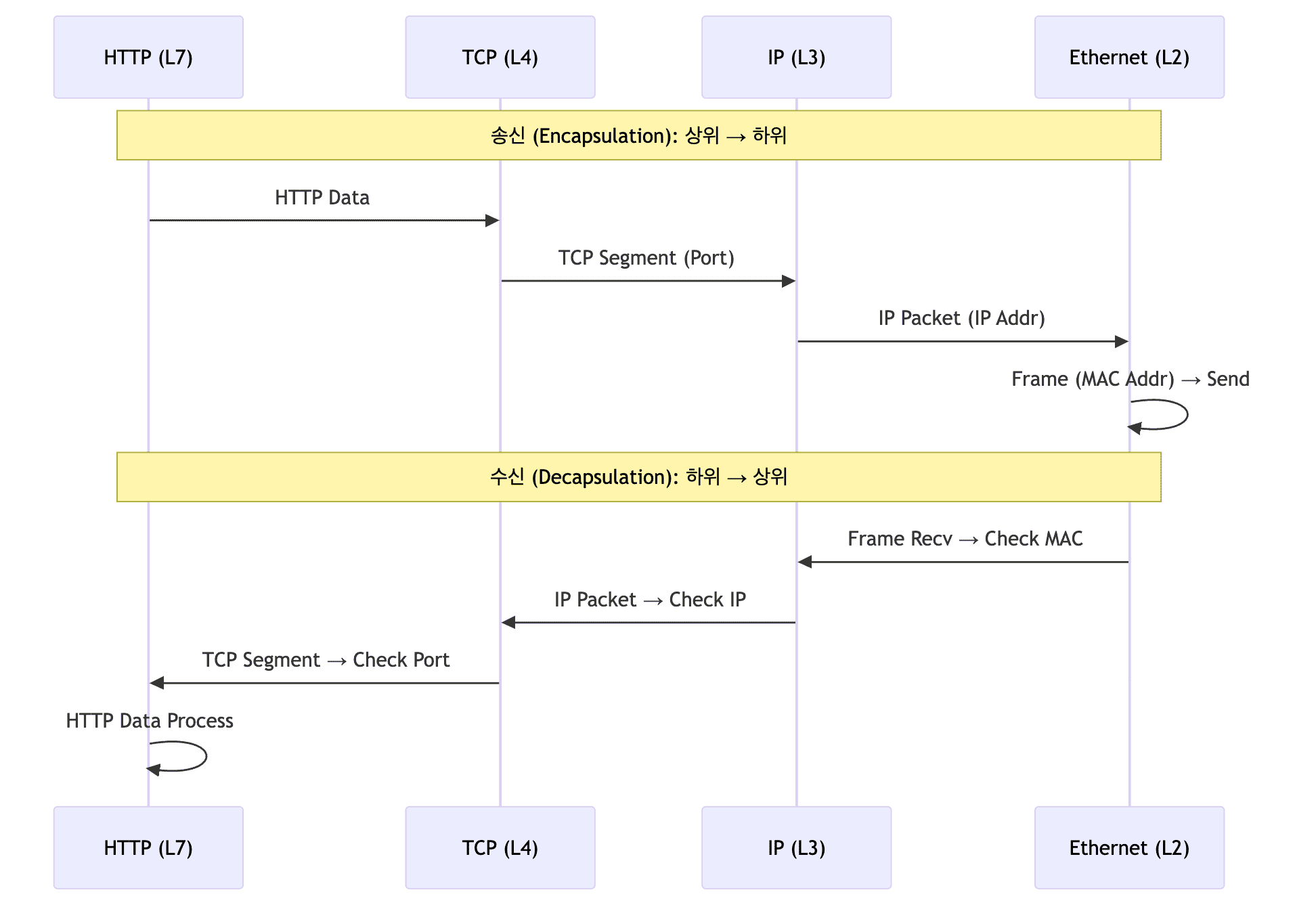Select the top Ethernet (L2) participant box
Screen dimensions: 1316x907
coord(1128,58)
